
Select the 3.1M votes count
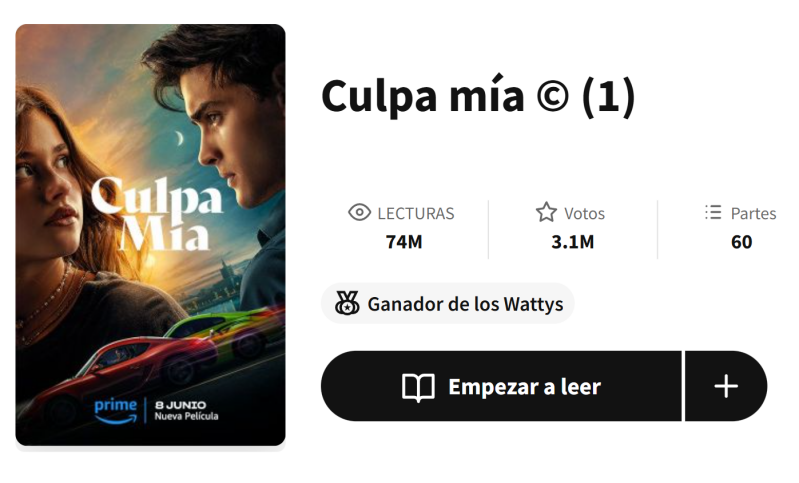click(572, 242)
